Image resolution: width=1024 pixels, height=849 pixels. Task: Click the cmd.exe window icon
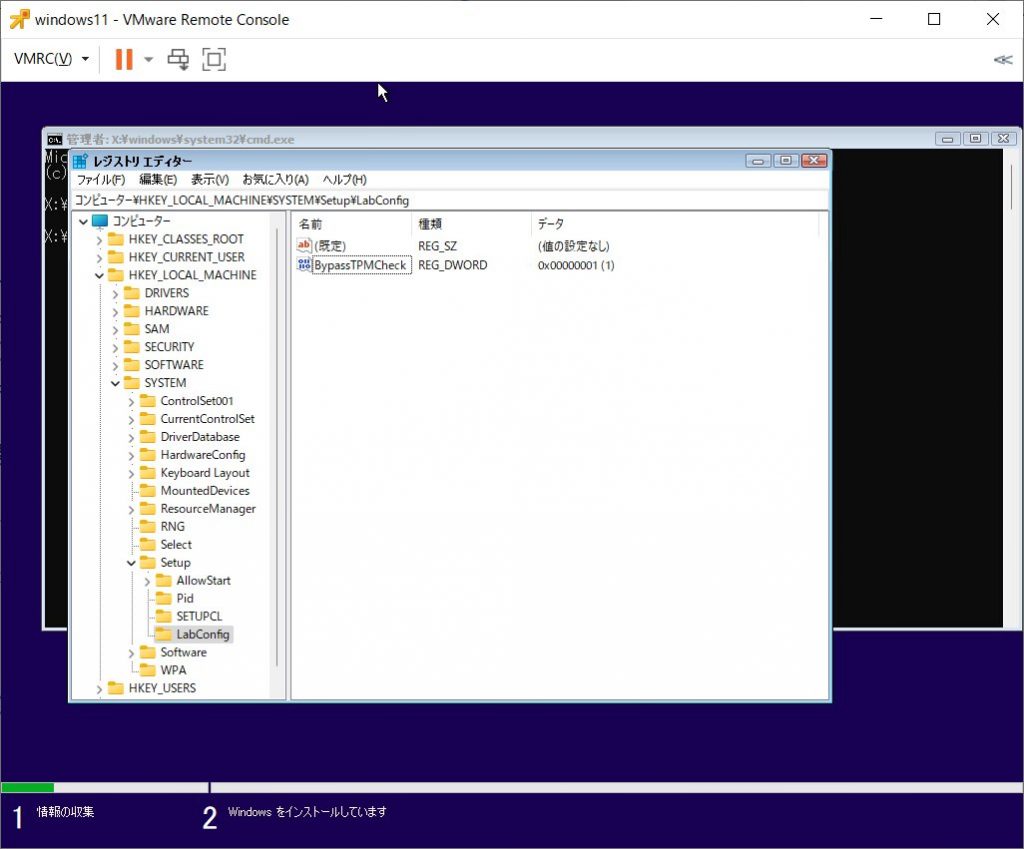[x=55, y=139]
